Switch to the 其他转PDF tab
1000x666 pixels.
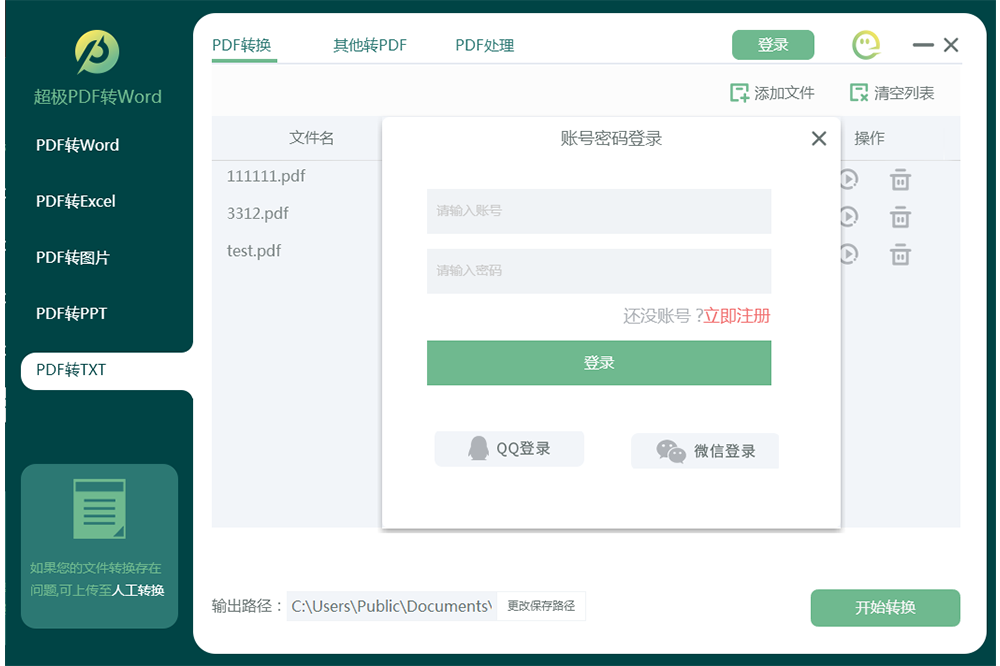tap(370, 45)
